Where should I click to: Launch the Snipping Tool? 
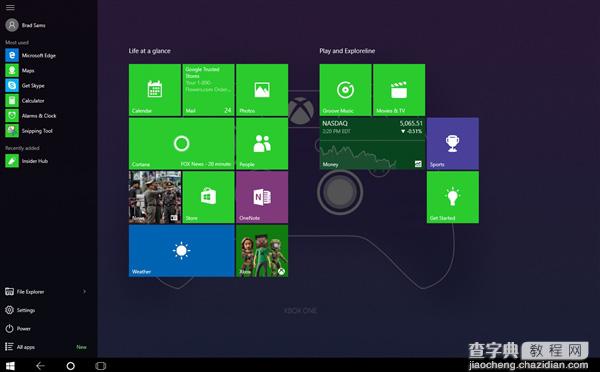[x=29, y=131]
